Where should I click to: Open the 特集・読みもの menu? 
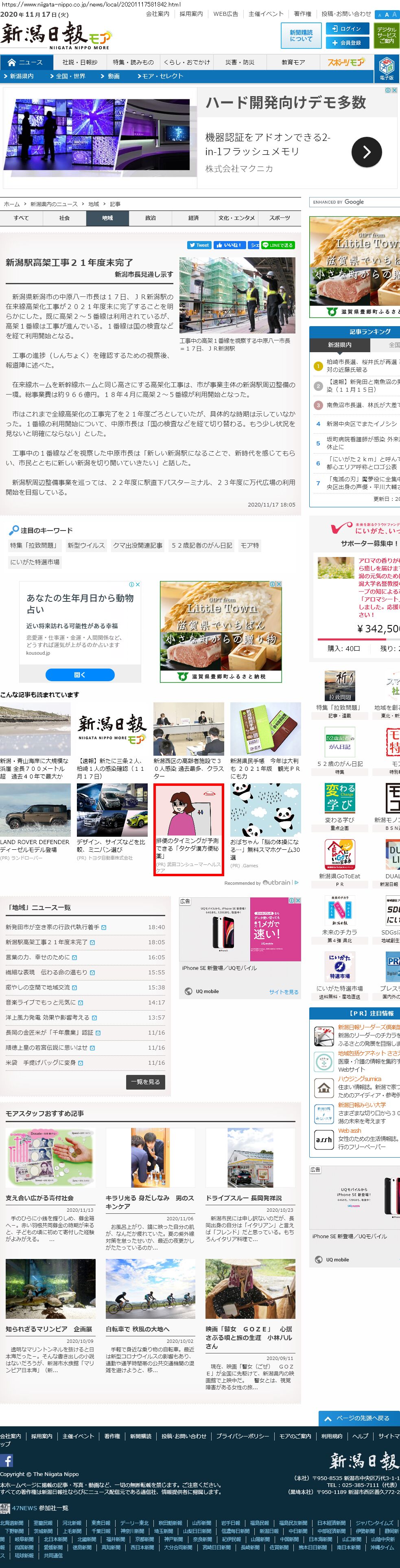133,63
